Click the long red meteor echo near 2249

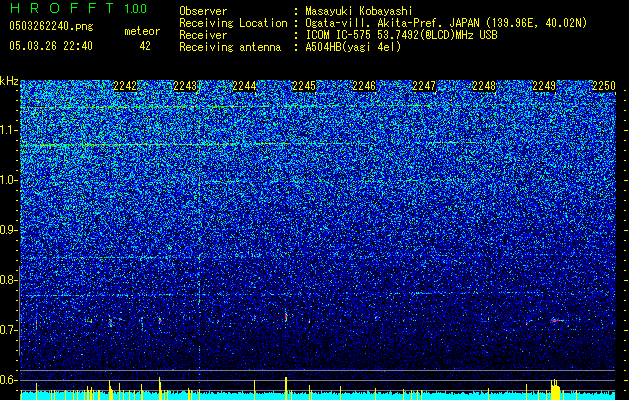[556, 320]
